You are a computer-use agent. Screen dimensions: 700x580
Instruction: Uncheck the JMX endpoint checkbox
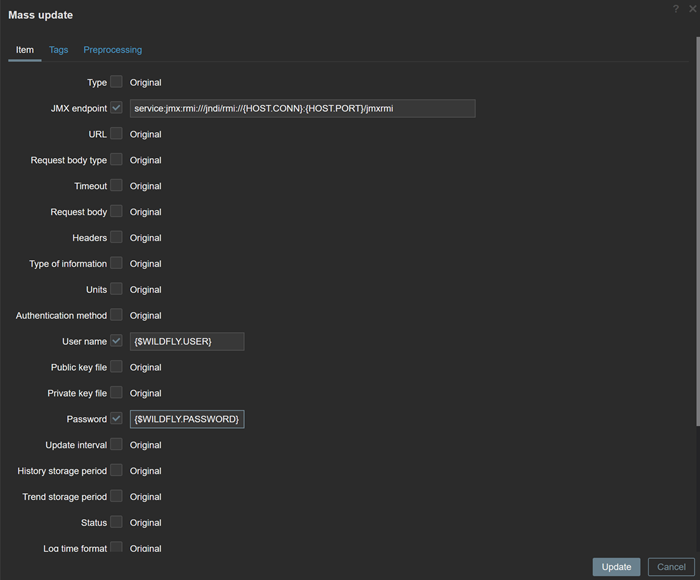(x=116, y=108)
